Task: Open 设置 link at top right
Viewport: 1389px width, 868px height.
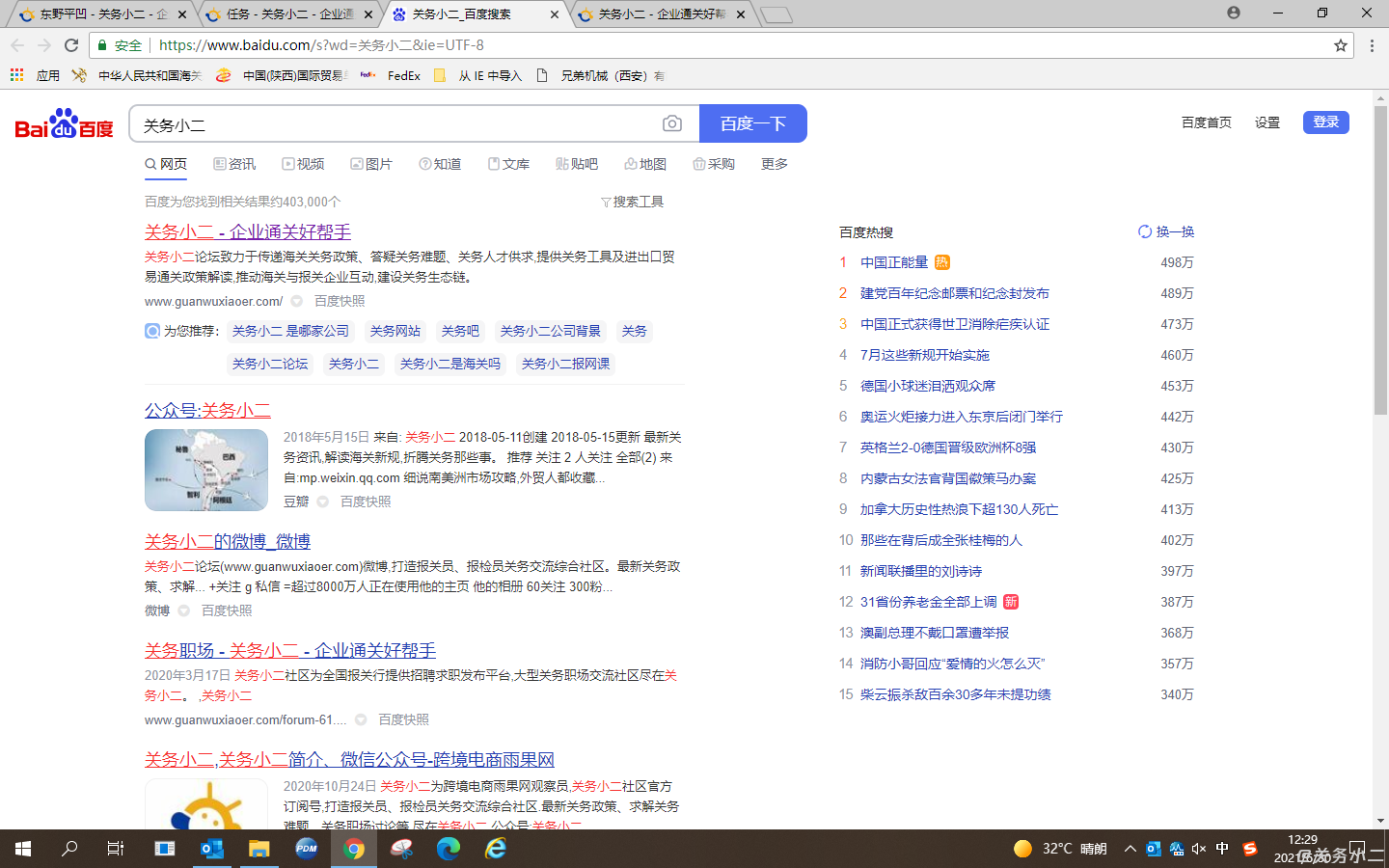Action: 1267,122
